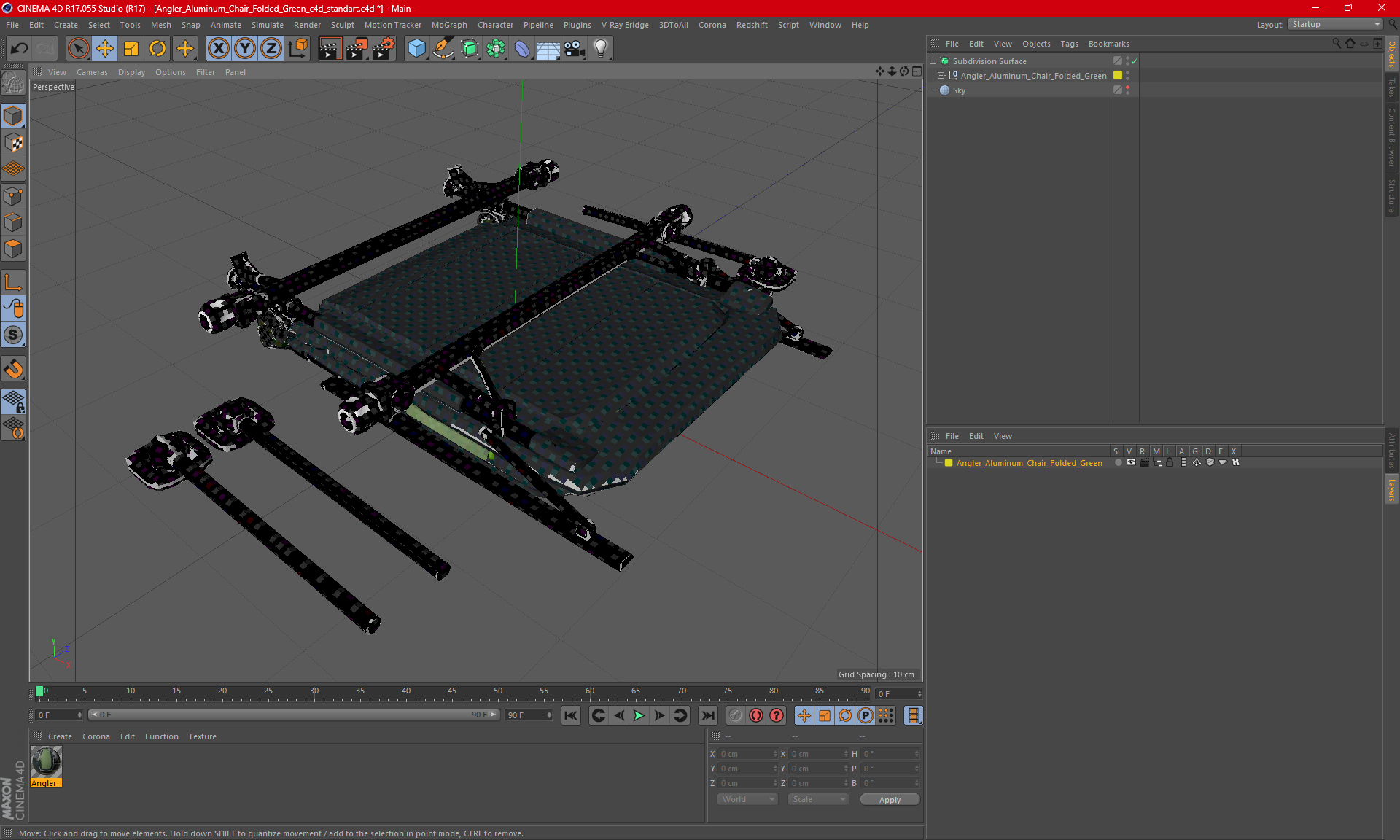Add a Light object with the bulb icon
The height and width of the screenshot is (840, 1400).
pyautogui.click(x=601, y=49)
